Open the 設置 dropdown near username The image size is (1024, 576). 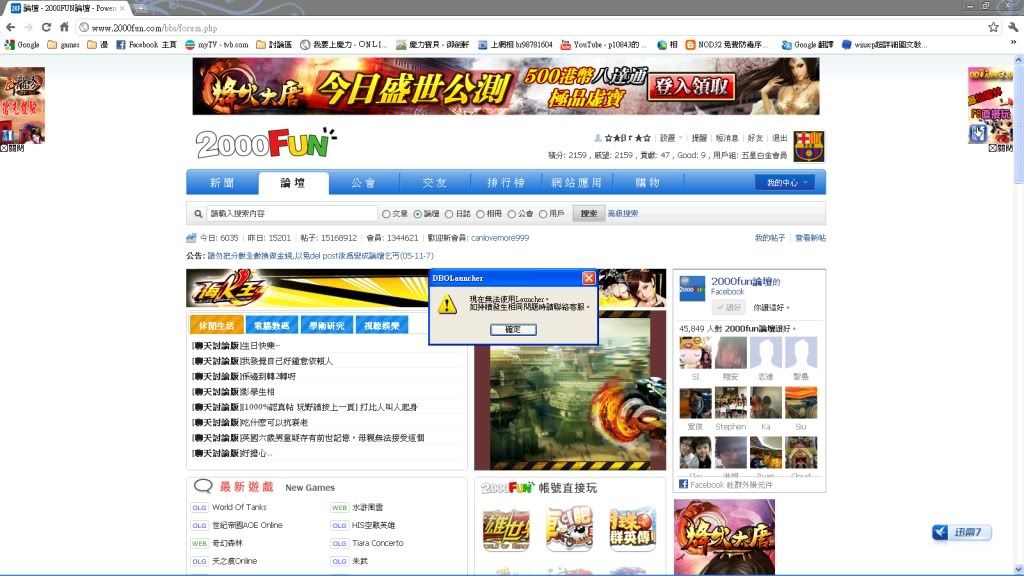[670, 138]
